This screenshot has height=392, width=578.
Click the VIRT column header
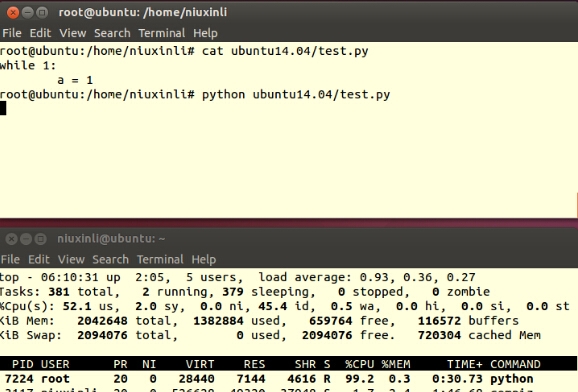point(200,364)
